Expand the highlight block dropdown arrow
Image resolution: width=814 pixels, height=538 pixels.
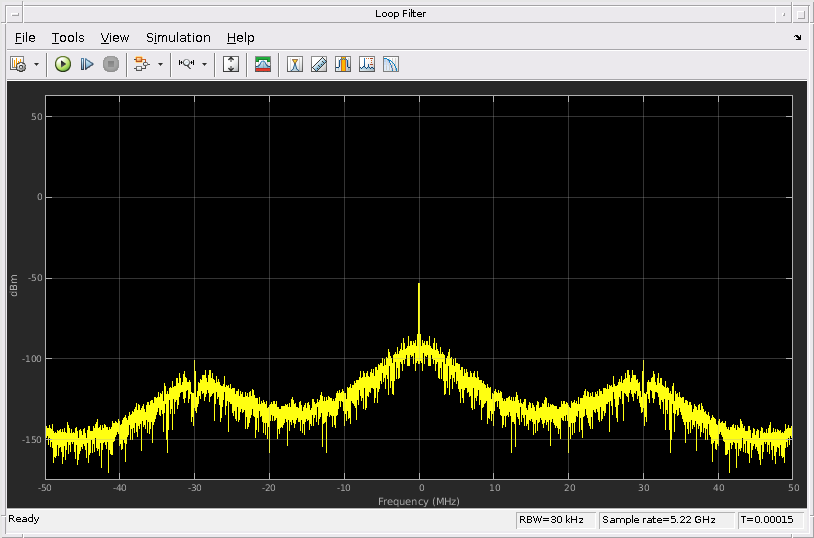(x=161, y=64)
